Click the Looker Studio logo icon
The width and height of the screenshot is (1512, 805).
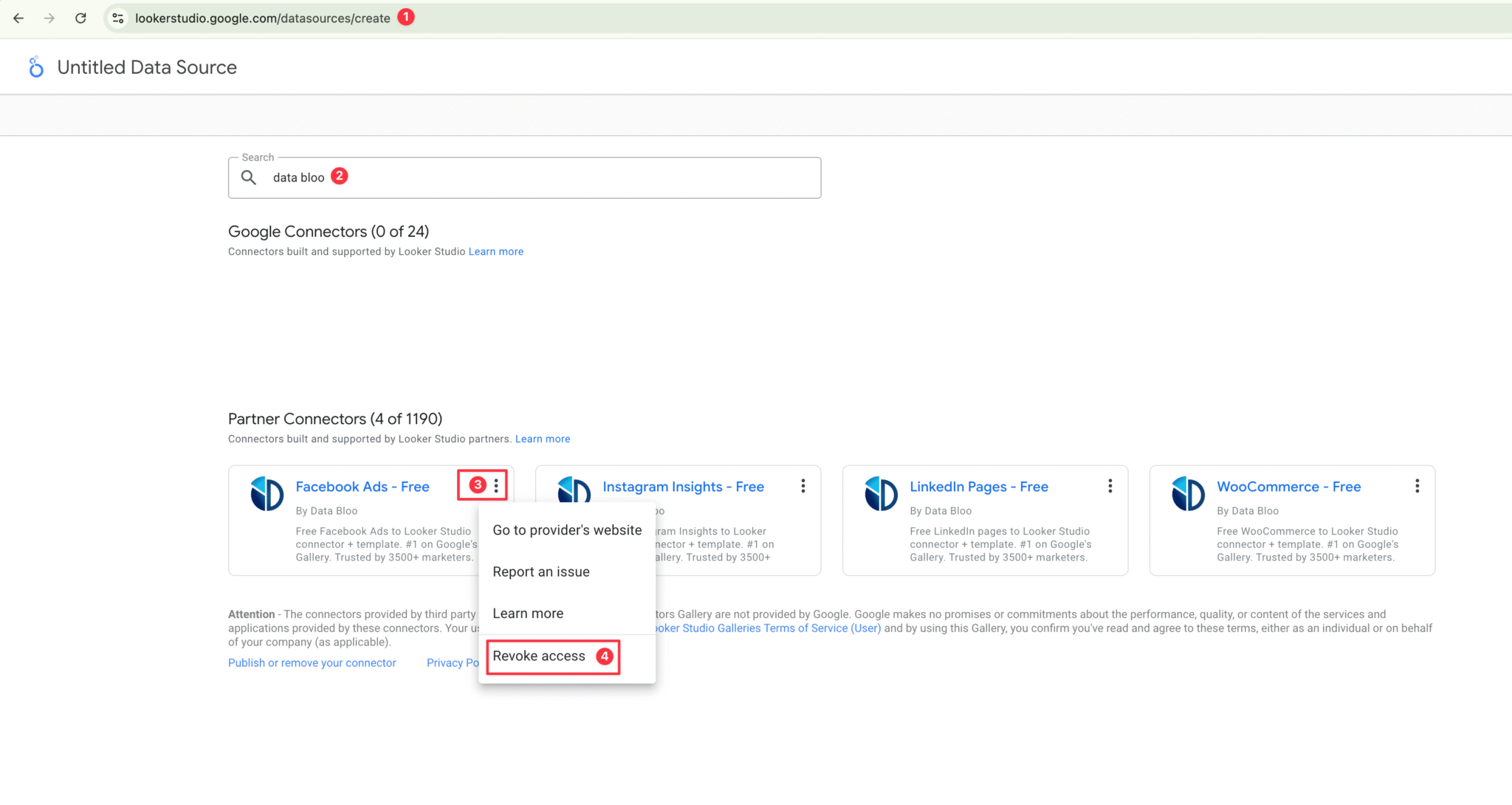[36, 66]
